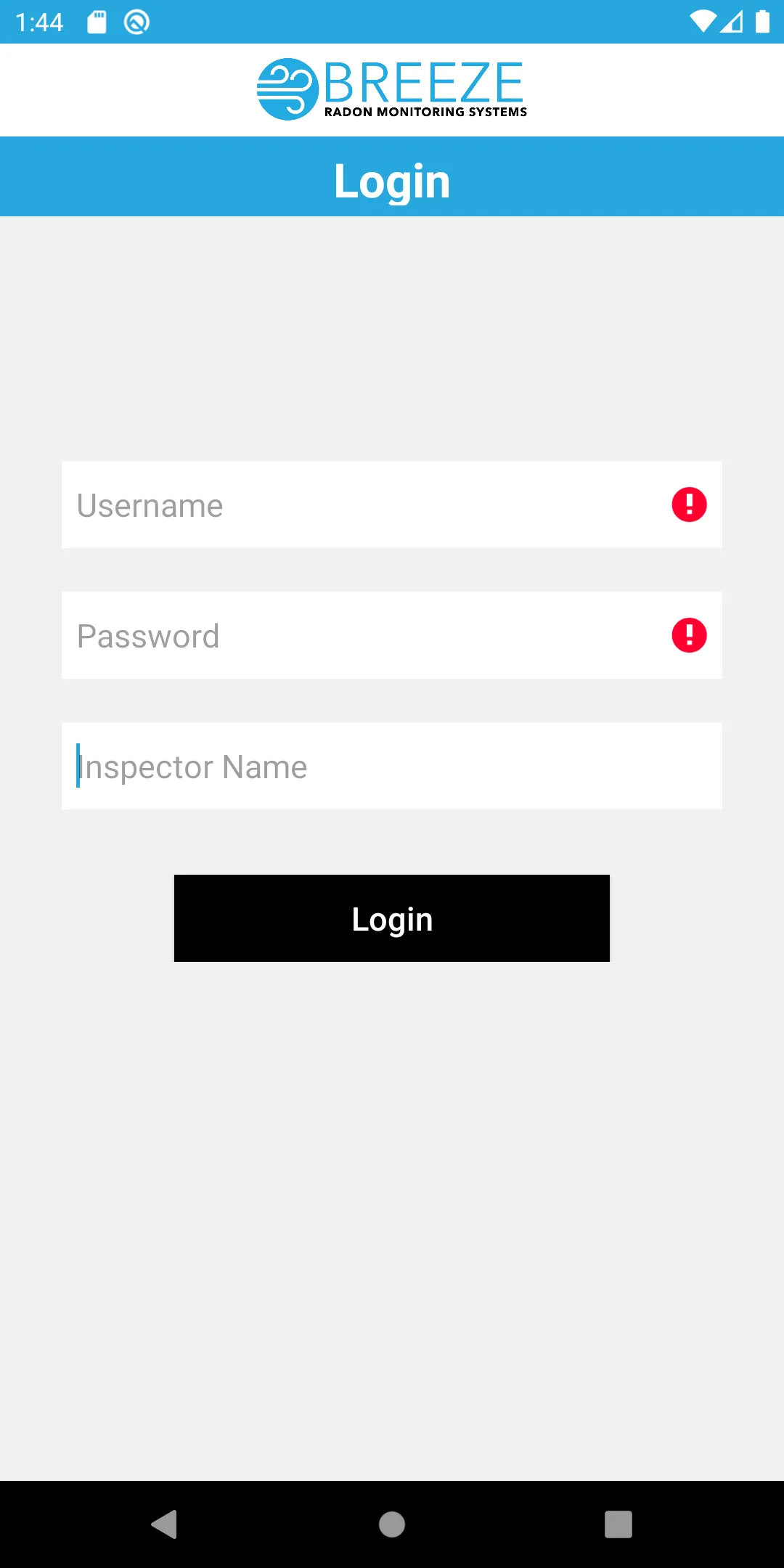Tap the Radon Monitoring Systems tagline

click(425, 112)
